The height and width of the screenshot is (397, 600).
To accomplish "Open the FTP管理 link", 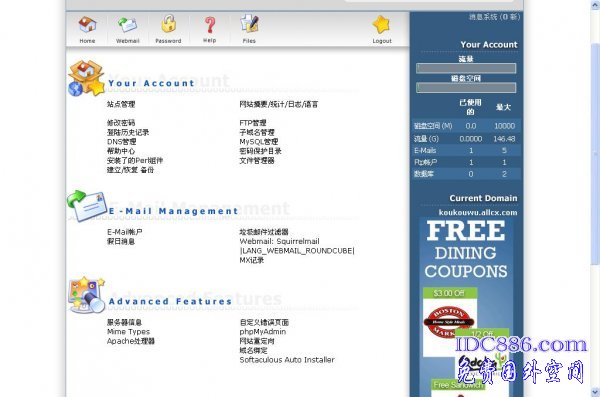I will coord(253,123).
